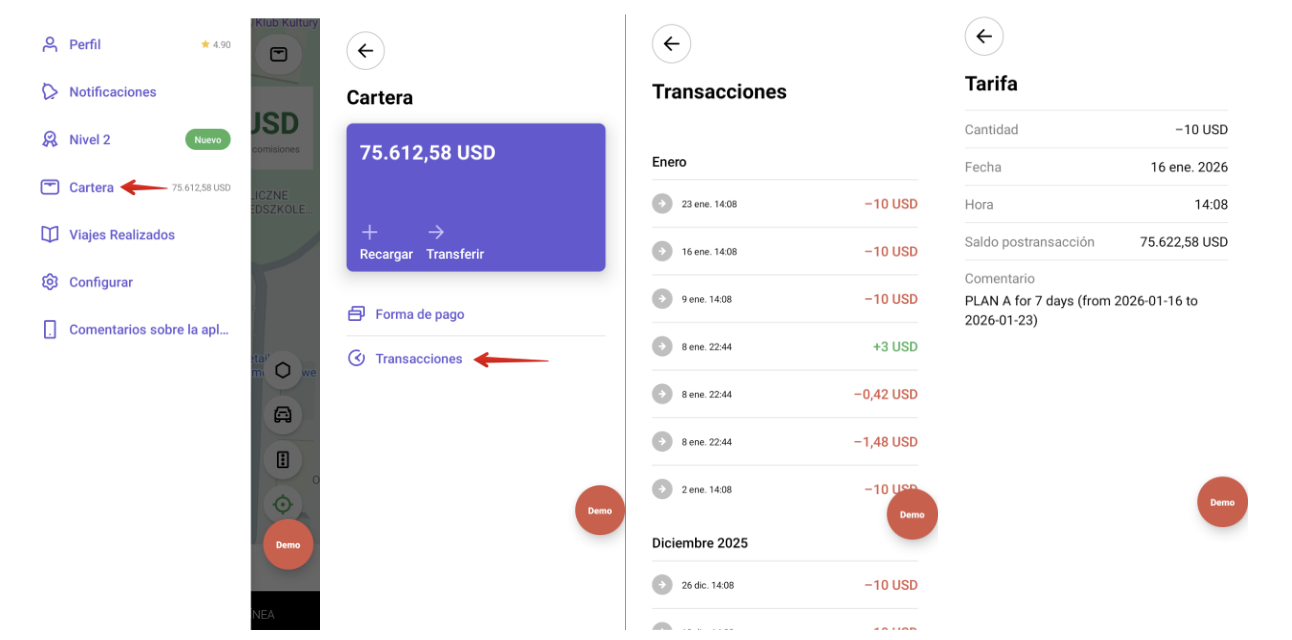Click the Notificaciones bell icon

point(50,92)
